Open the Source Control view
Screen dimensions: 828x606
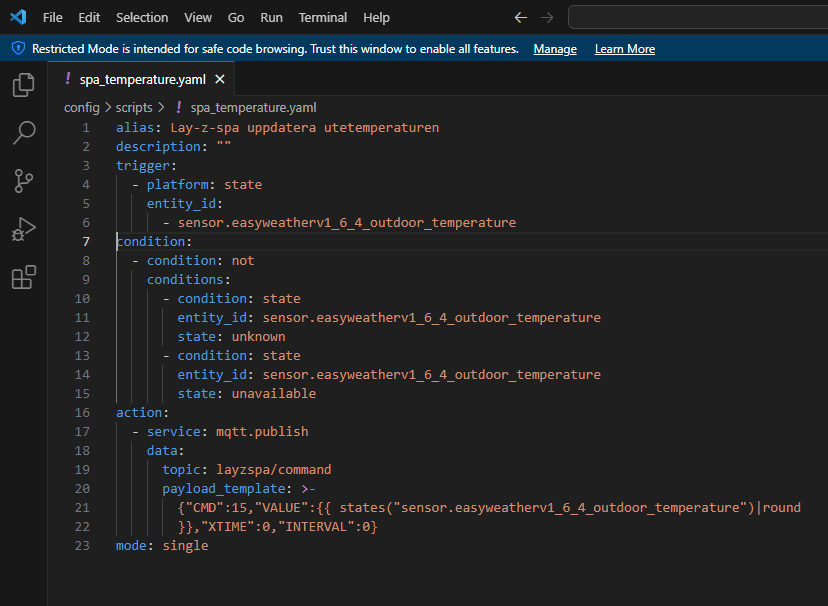click(23, 181)
